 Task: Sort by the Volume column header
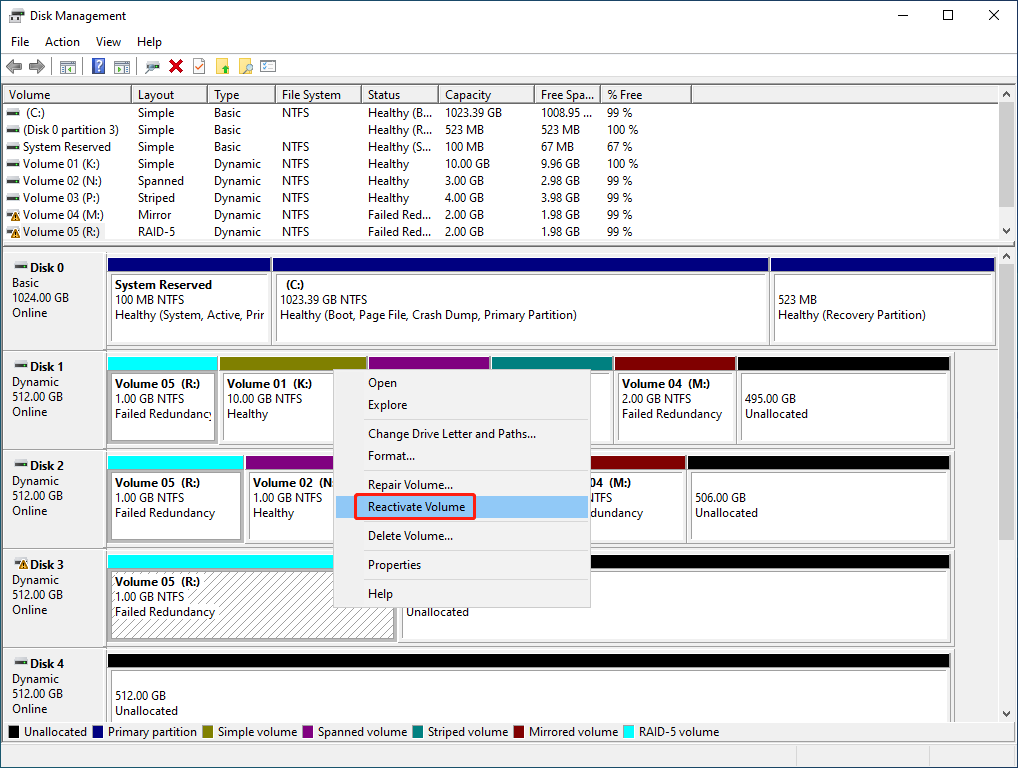(x=67, y=95)
